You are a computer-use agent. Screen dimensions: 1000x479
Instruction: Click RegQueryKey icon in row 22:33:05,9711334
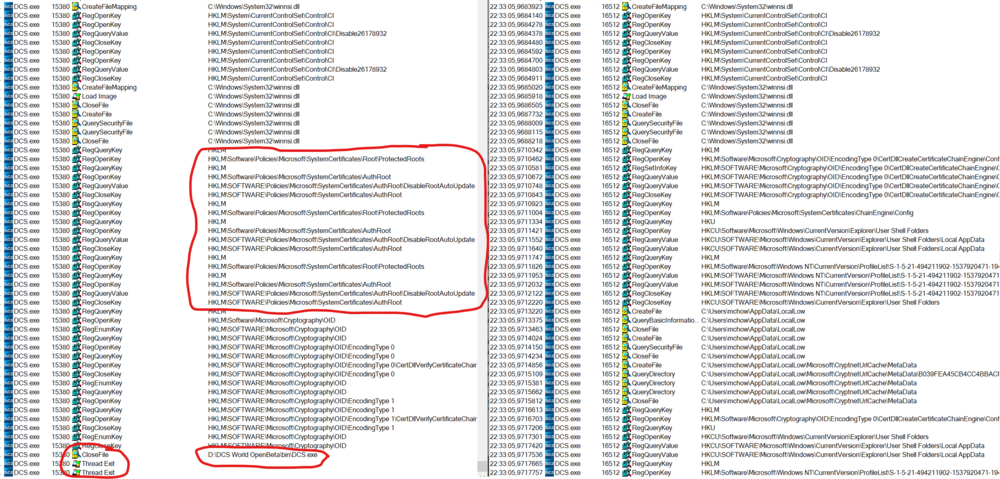click(626, 221)
